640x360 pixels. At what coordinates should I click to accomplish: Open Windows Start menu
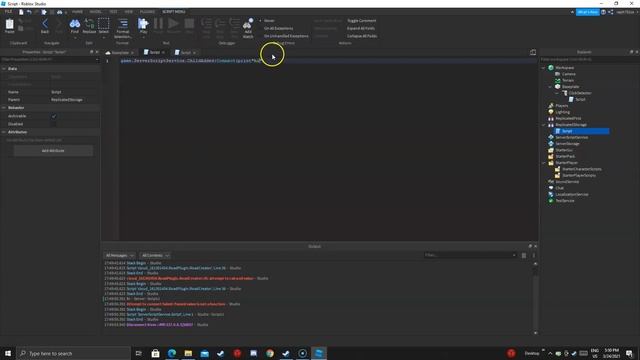click(8, 353)
